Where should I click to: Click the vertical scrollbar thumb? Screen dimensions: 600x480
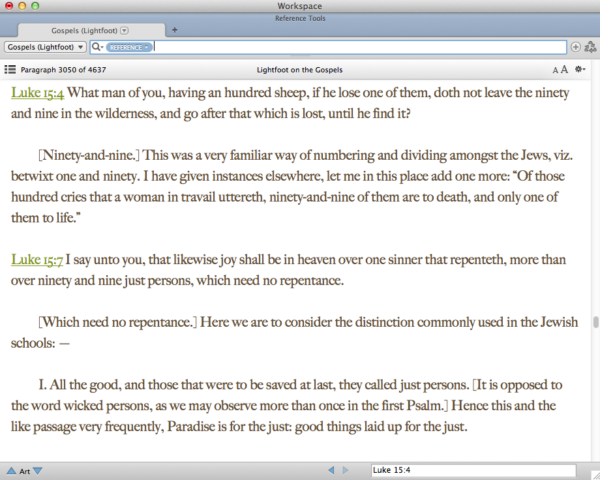coord(595,322)
